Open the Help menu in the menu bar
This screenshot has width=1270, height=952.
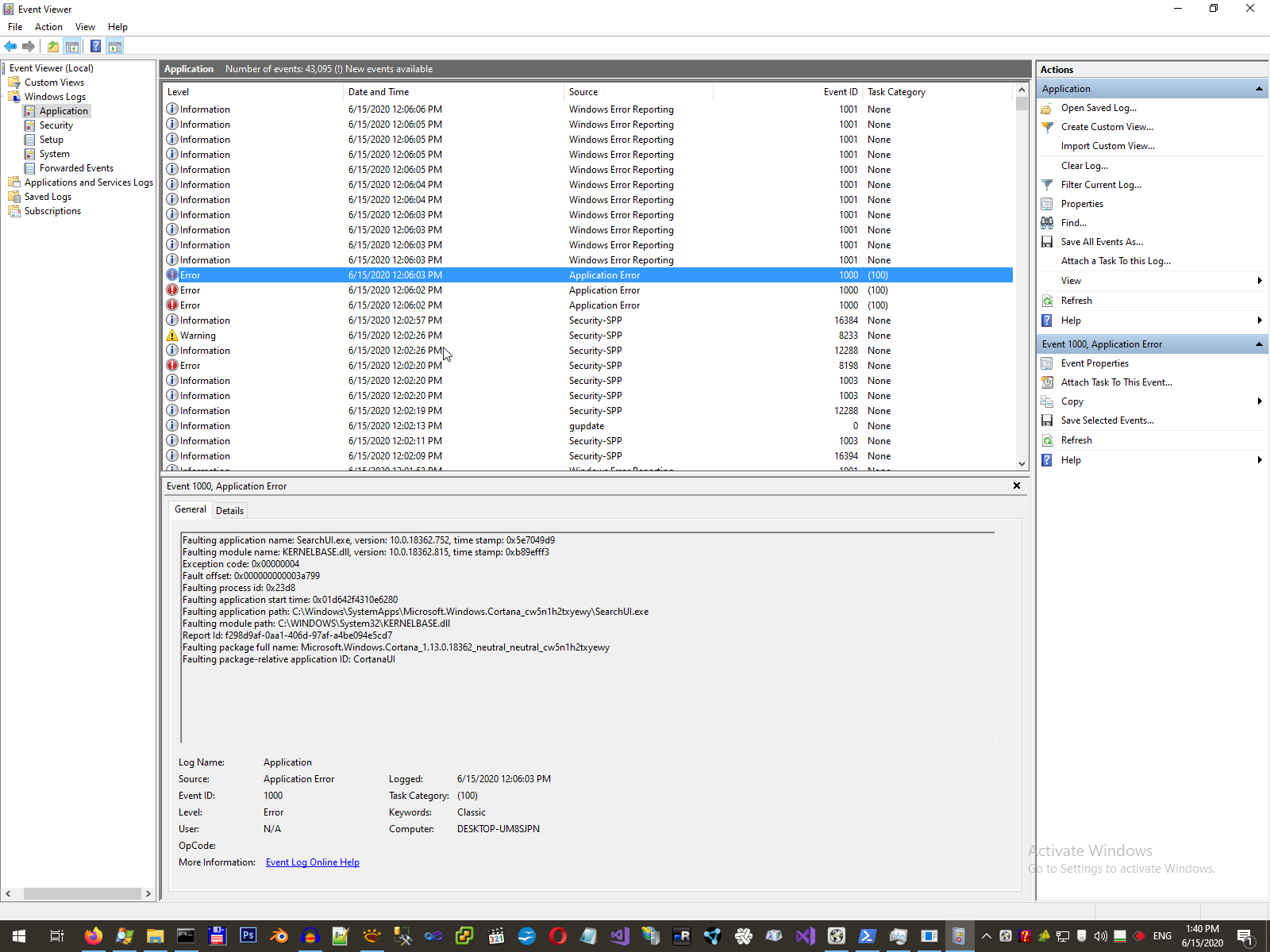[x=117, y=27]
